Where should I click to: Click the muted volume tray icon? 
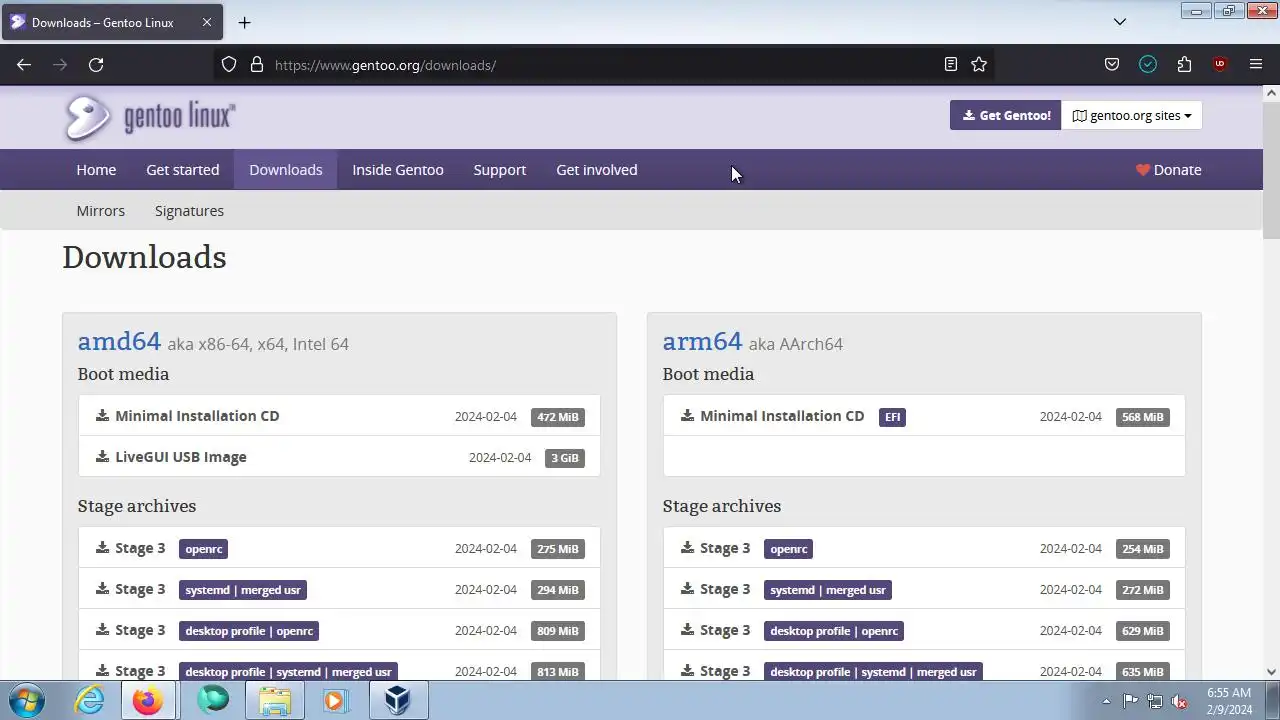1180,701
